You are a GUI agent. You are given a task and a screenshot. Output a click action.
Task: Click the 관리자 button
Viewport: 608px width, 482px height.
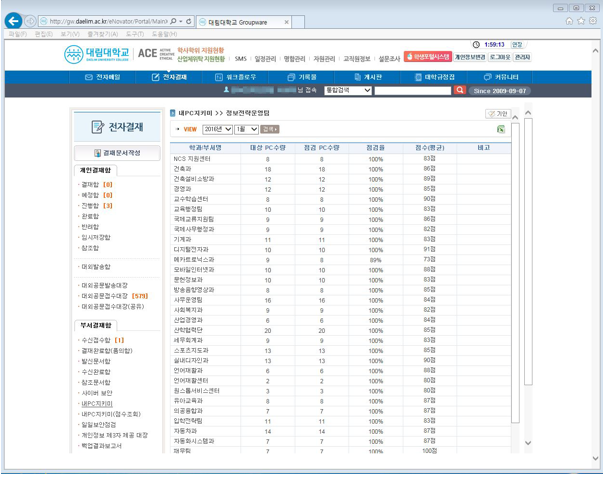click(522, 57)
